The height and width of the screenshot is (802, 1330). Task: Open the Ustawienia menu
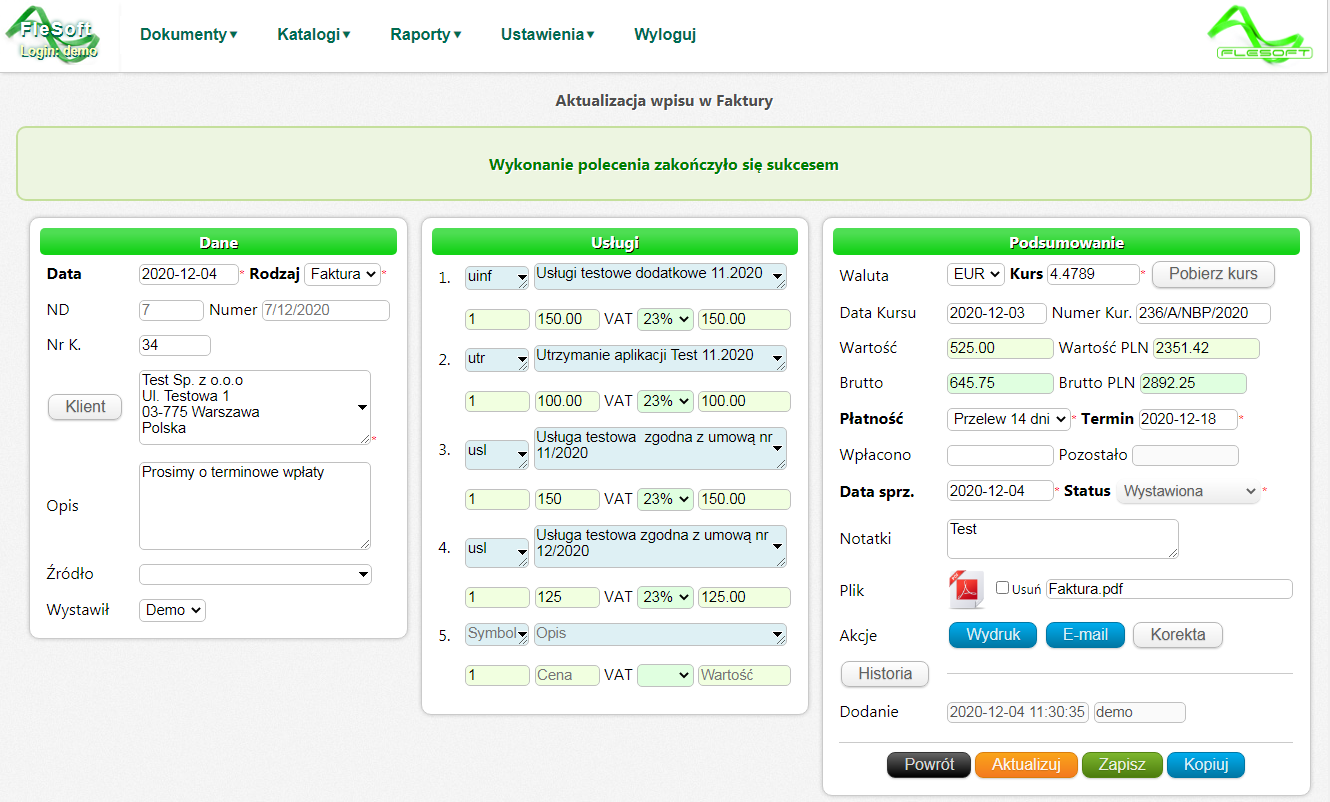tap(548, 34)
